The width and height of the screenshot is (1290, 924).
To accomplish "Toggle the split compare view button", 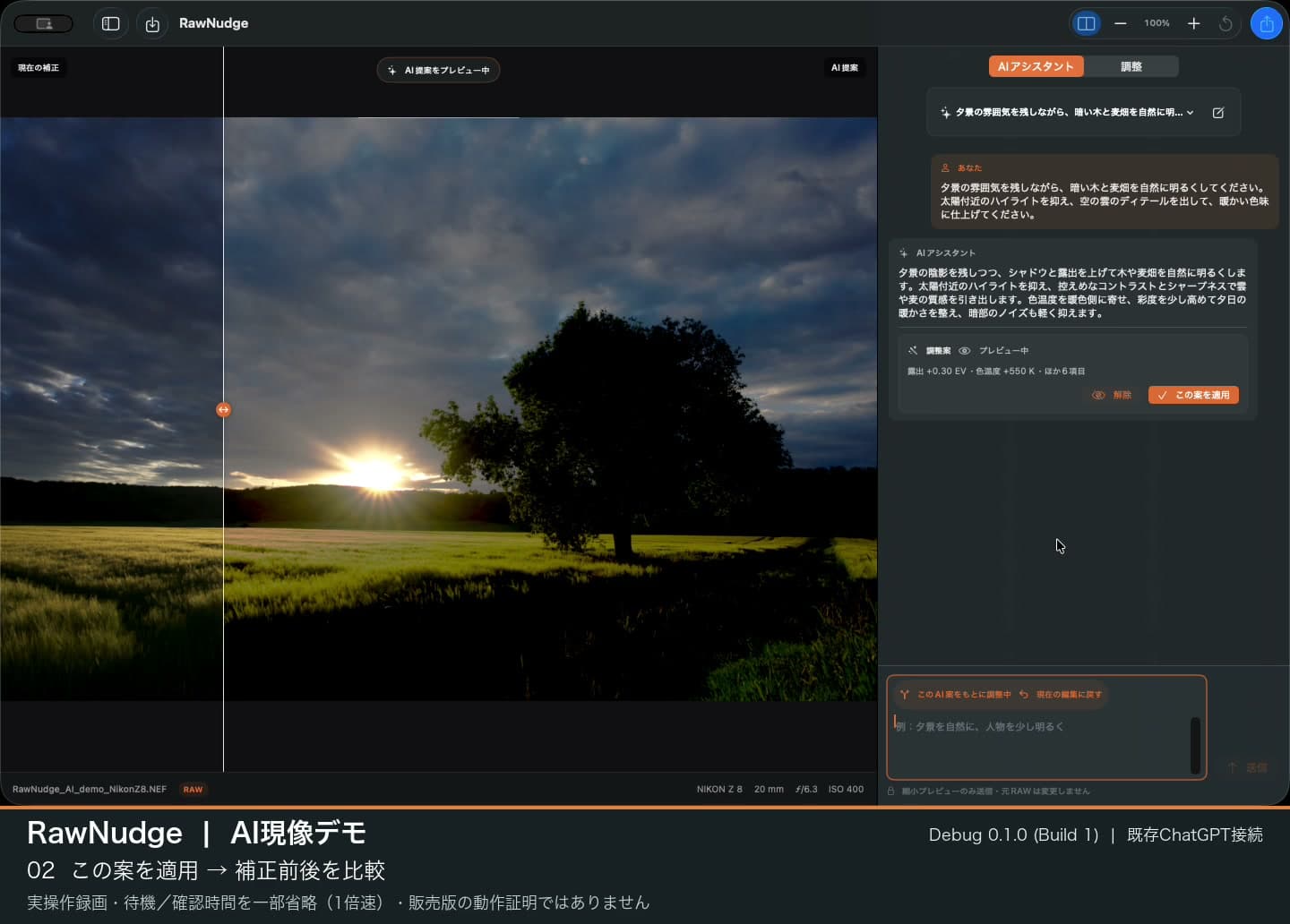I will pos(1086,23).
